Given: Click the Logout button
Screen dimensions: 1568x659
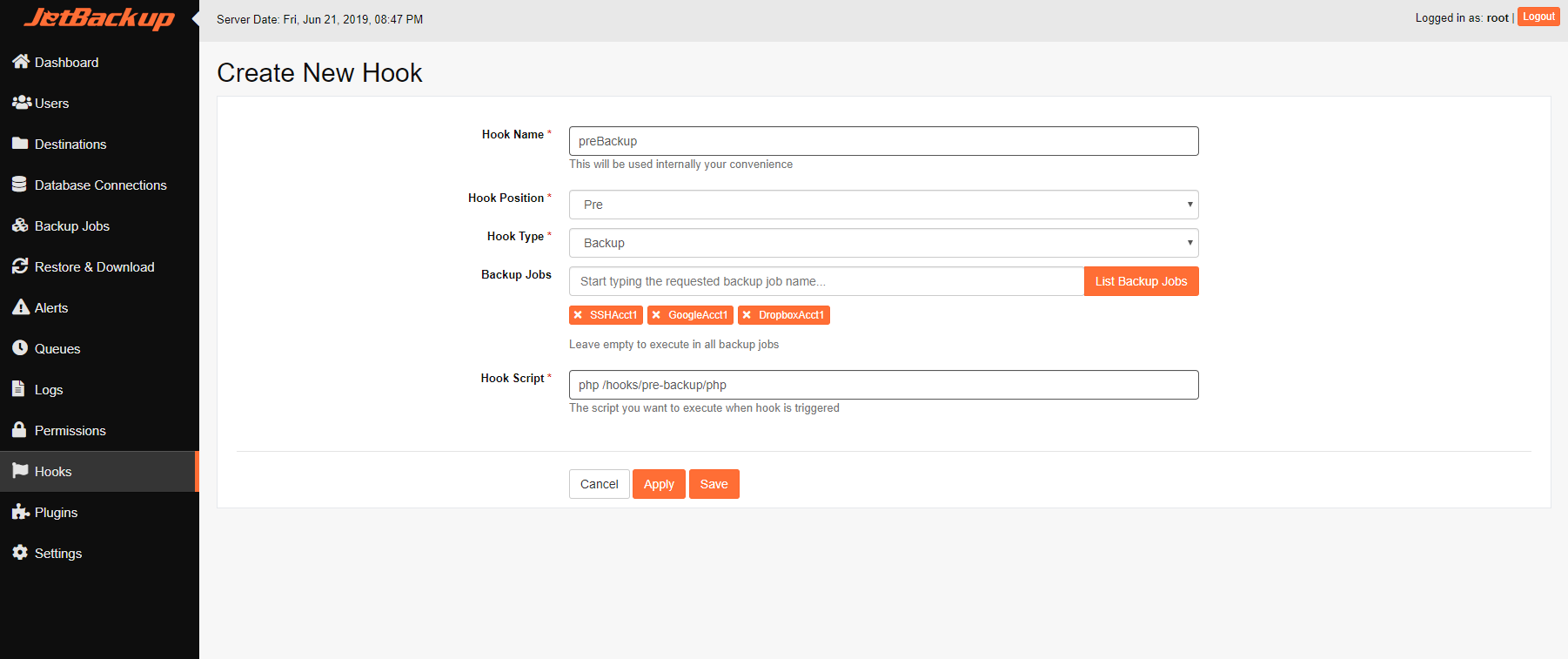Looking at the screenshot, I should pyautogui.click(x=1538, y=17).
